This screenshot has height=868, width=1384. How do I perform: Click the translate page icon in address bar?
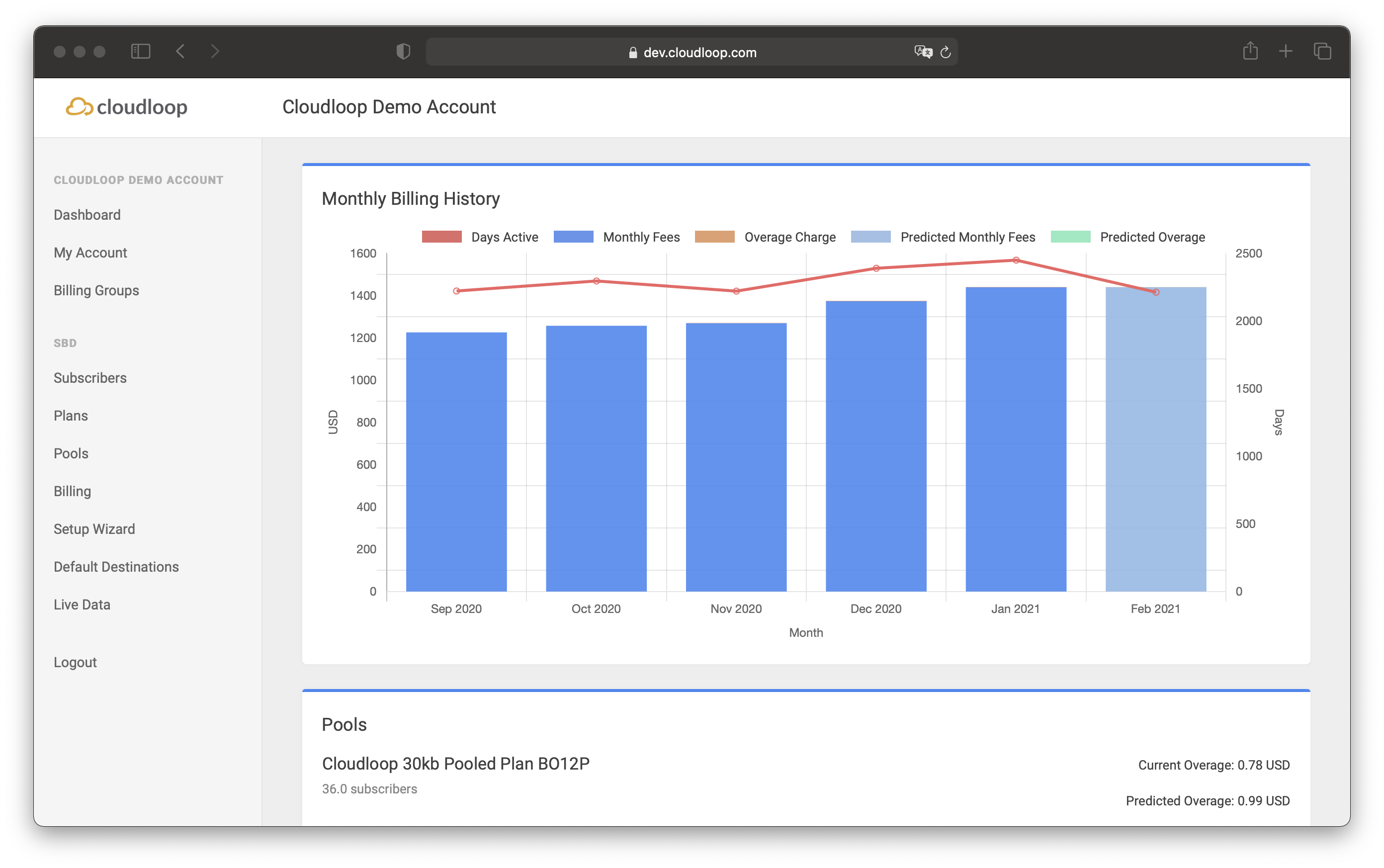[923, 52]
